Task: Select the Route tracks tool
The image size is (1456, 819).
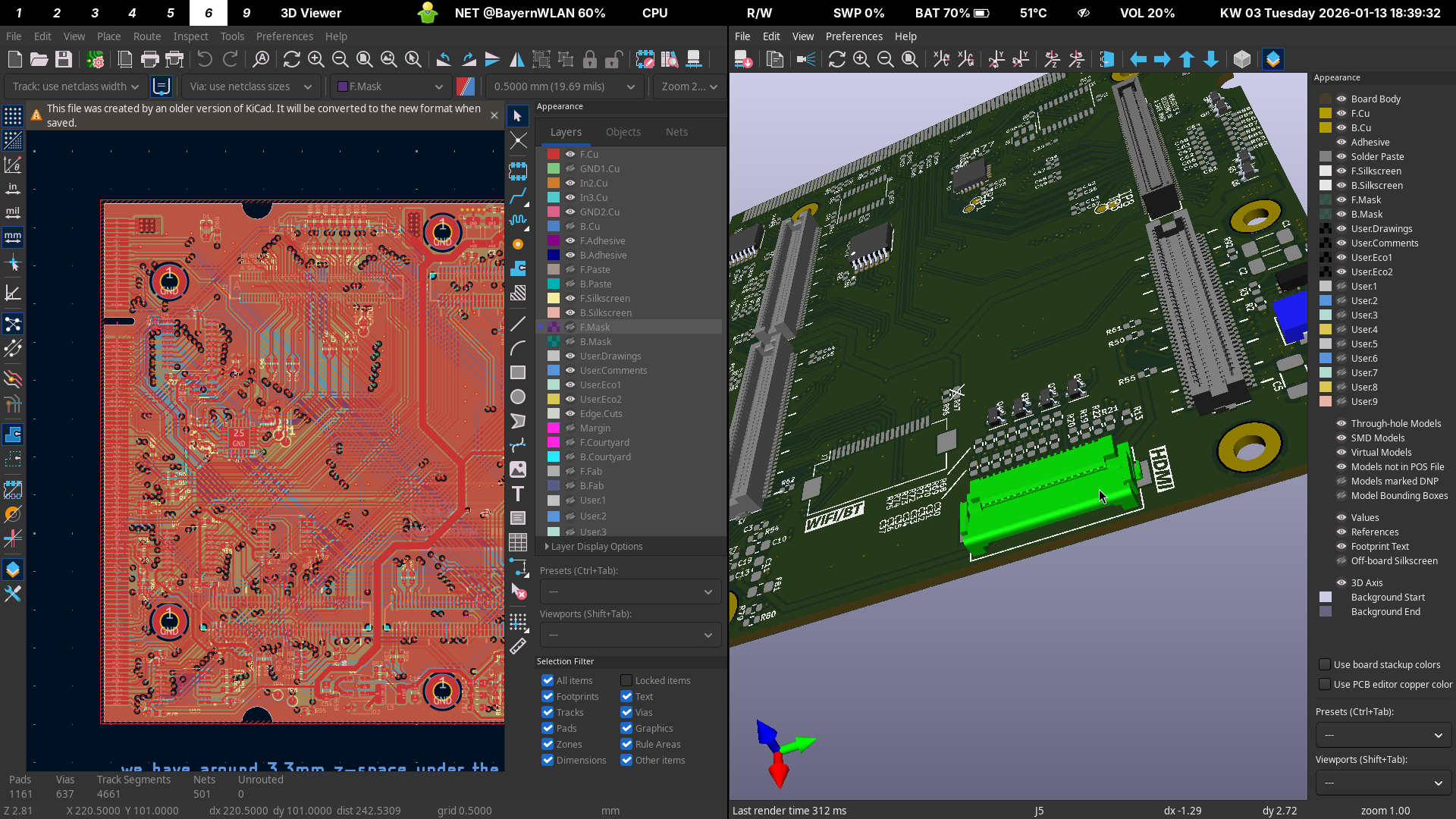Action: coord(518,196)
